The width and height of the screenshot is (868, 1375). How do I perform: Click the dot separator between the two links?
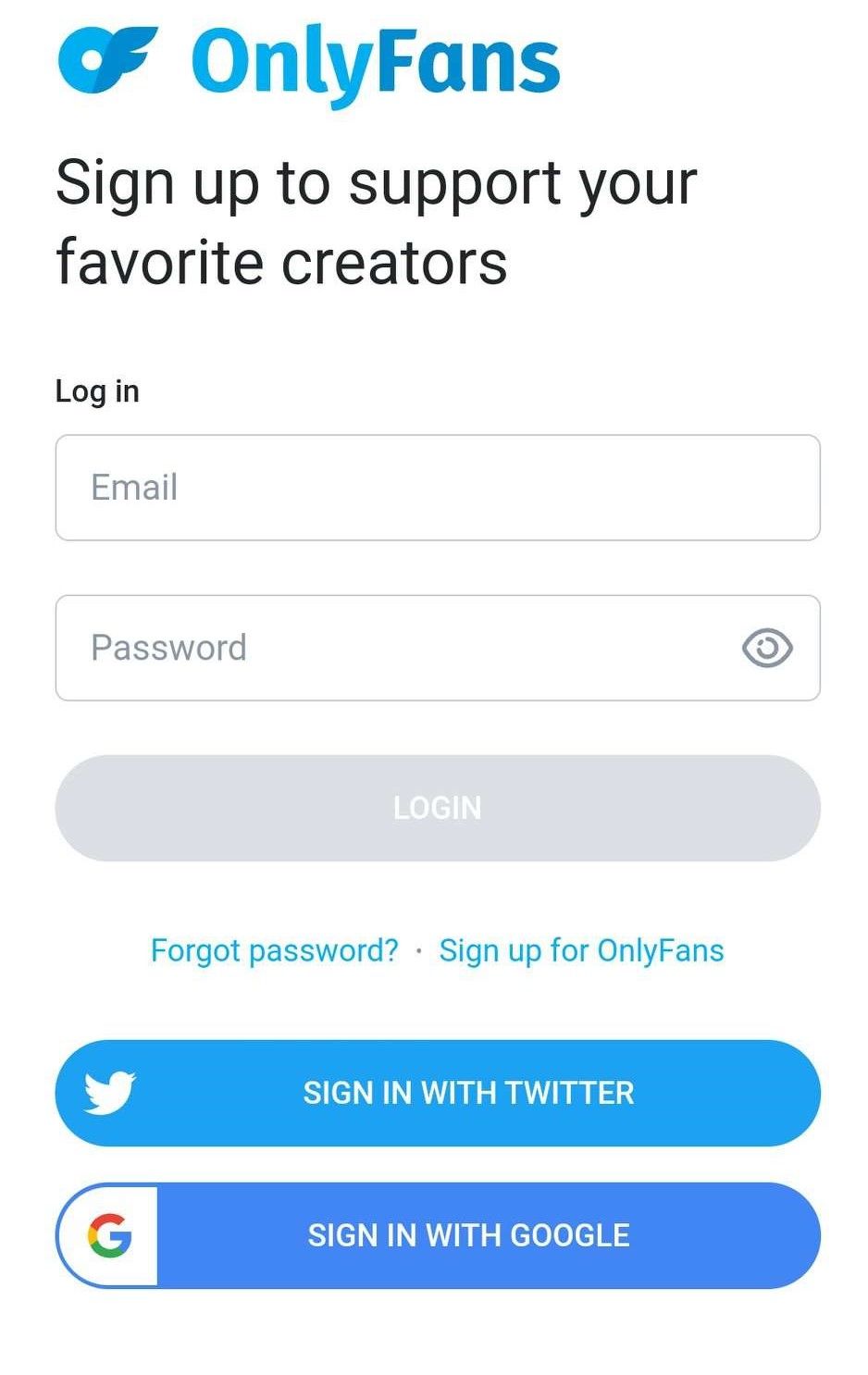tap(419, 951)
